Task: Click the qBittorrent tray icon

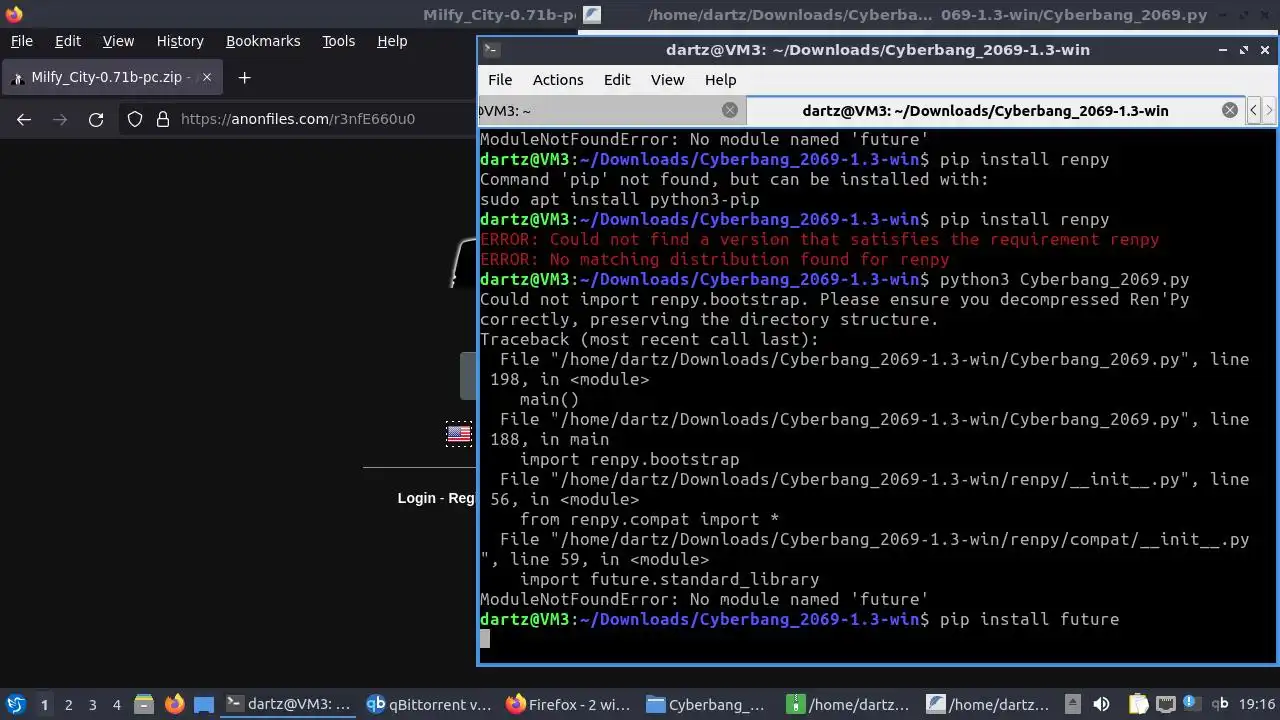Action: tap(1220, 704)
